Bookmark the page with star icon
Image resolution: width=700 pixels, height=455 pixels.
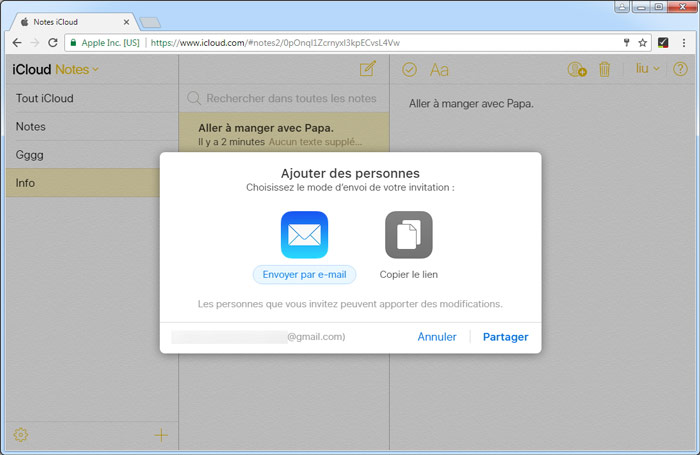tap(642, 43)
